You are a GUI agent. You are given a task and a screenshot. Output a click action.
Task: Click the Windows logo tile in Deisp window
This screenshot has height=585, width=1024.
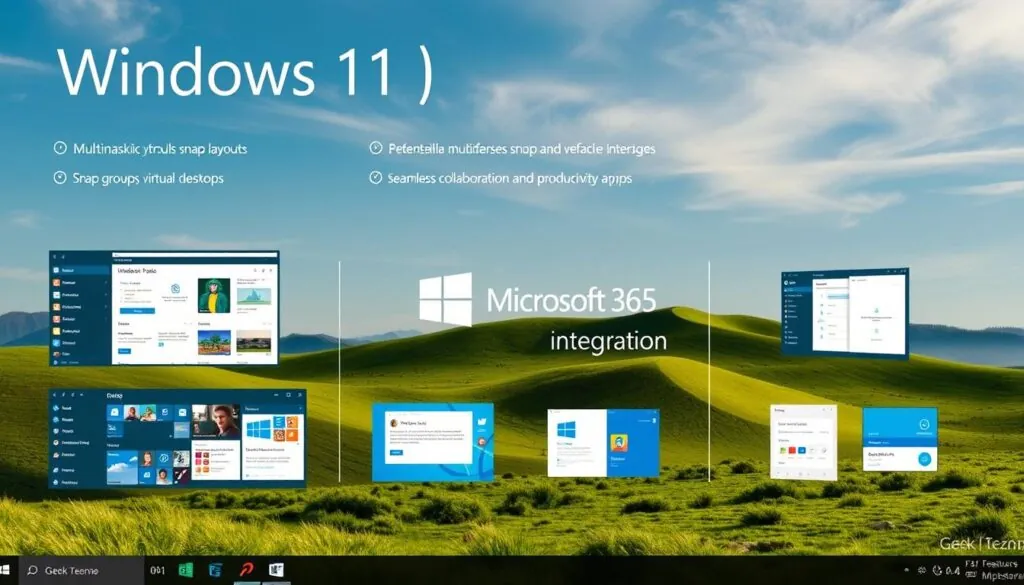click(258, 429)
